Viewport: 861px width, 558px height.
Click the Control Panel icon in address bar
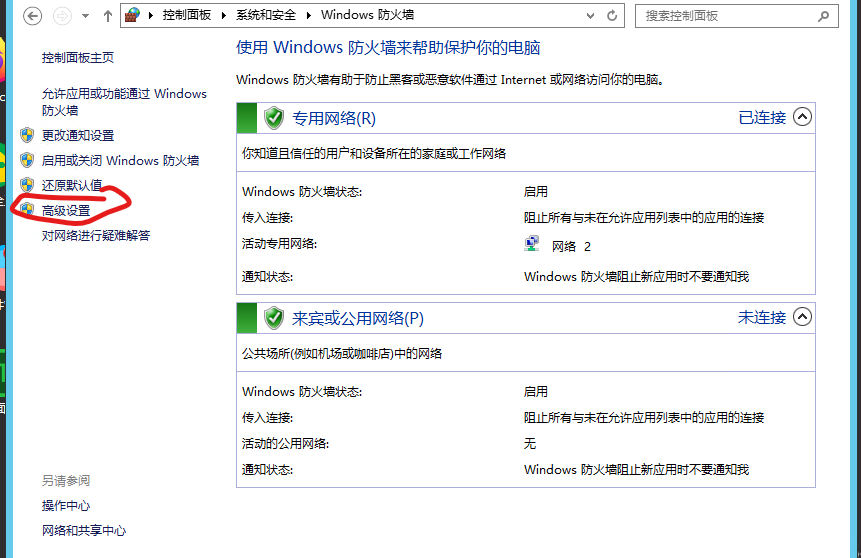[132, 16]
